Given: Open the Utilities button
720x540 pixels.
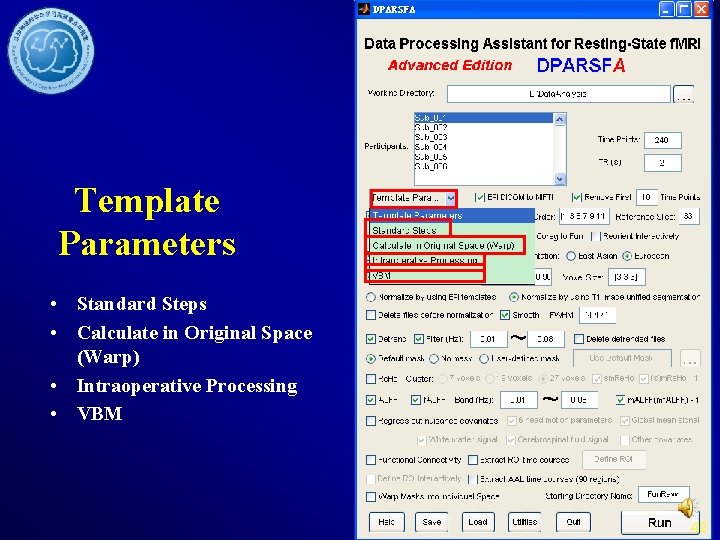Looking at the screenshot, I should pos(524,522).
